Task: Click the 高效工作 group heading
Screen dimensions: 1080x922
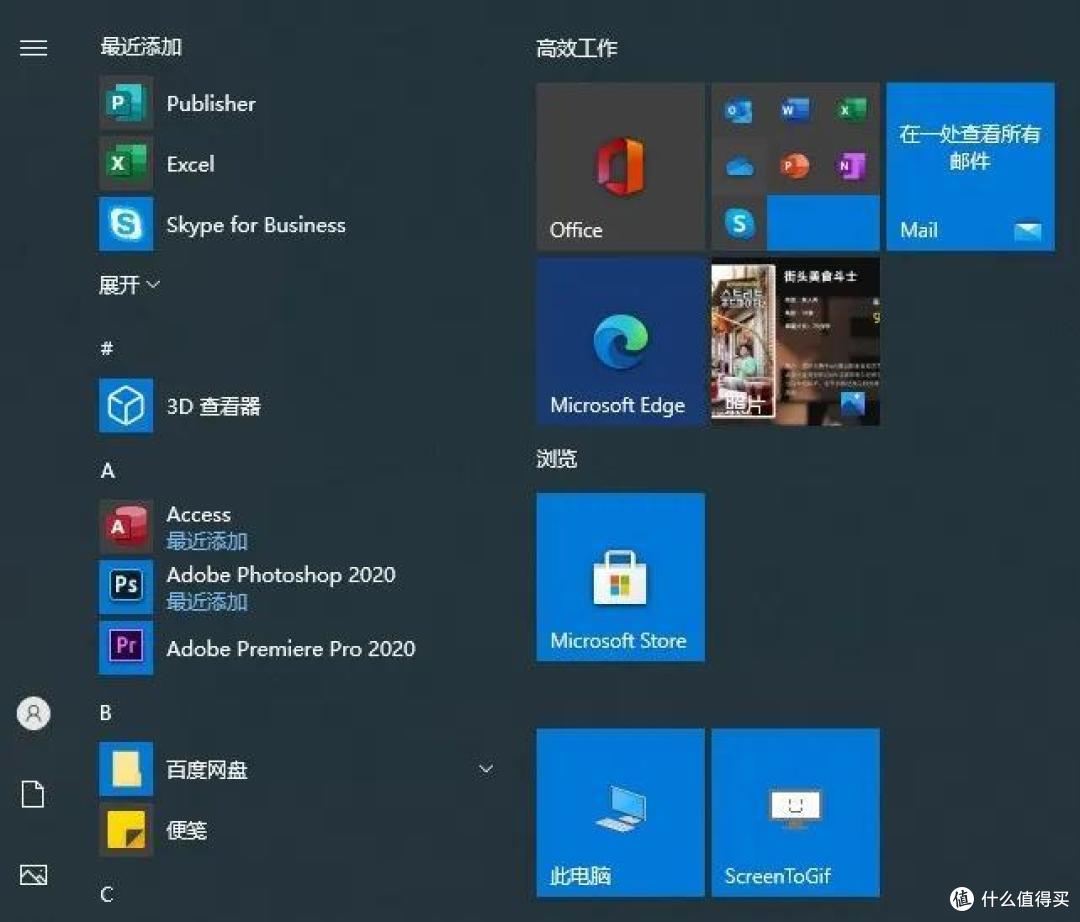Action: pos(577,48)
